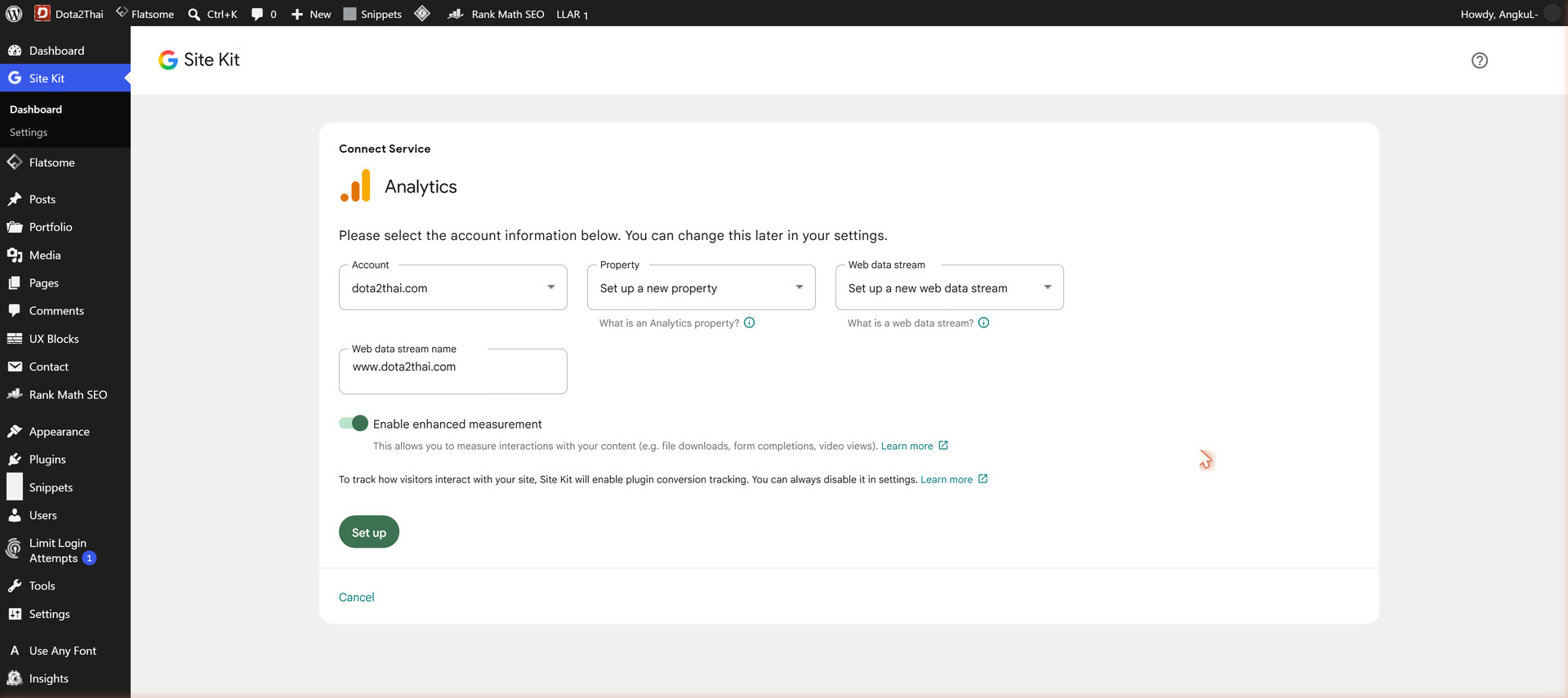
Task: Click the Analytics property info icon
Action: (749, 322)
